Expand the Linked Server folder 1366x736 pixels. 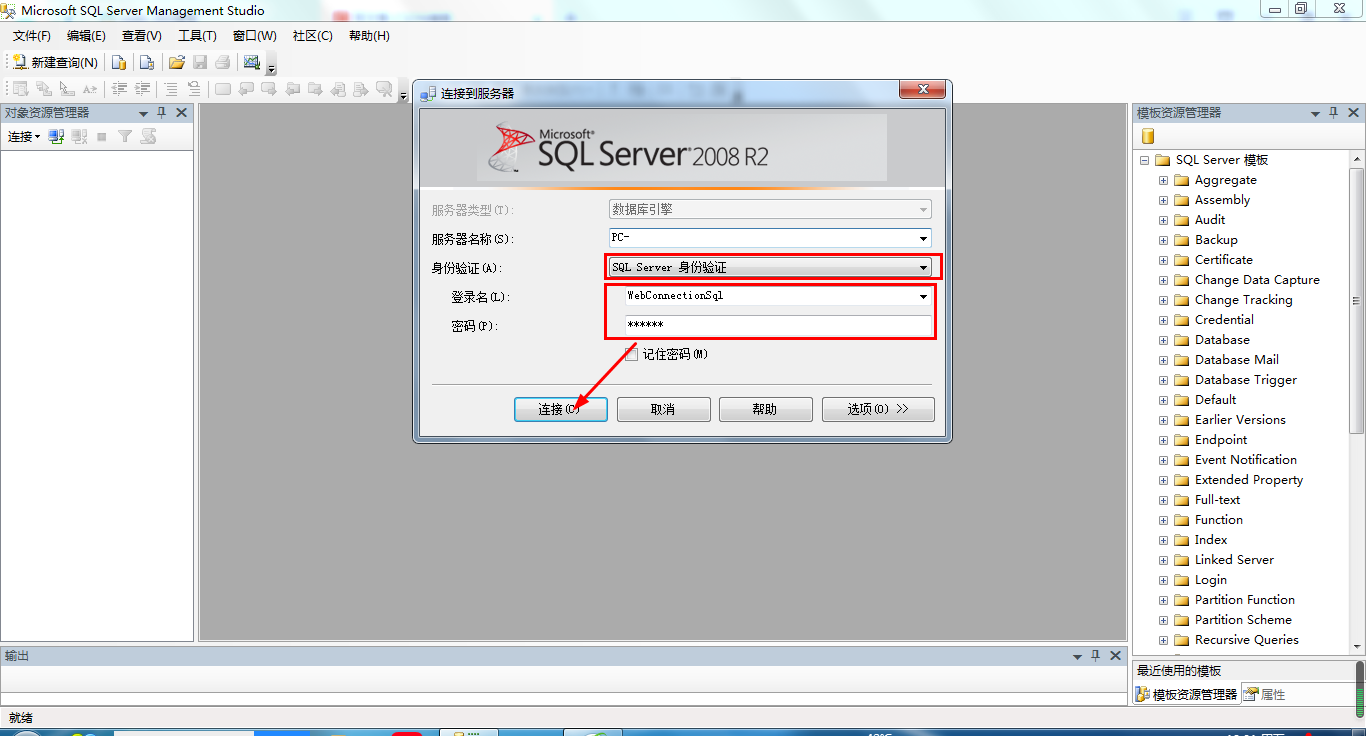(1163, 560)
